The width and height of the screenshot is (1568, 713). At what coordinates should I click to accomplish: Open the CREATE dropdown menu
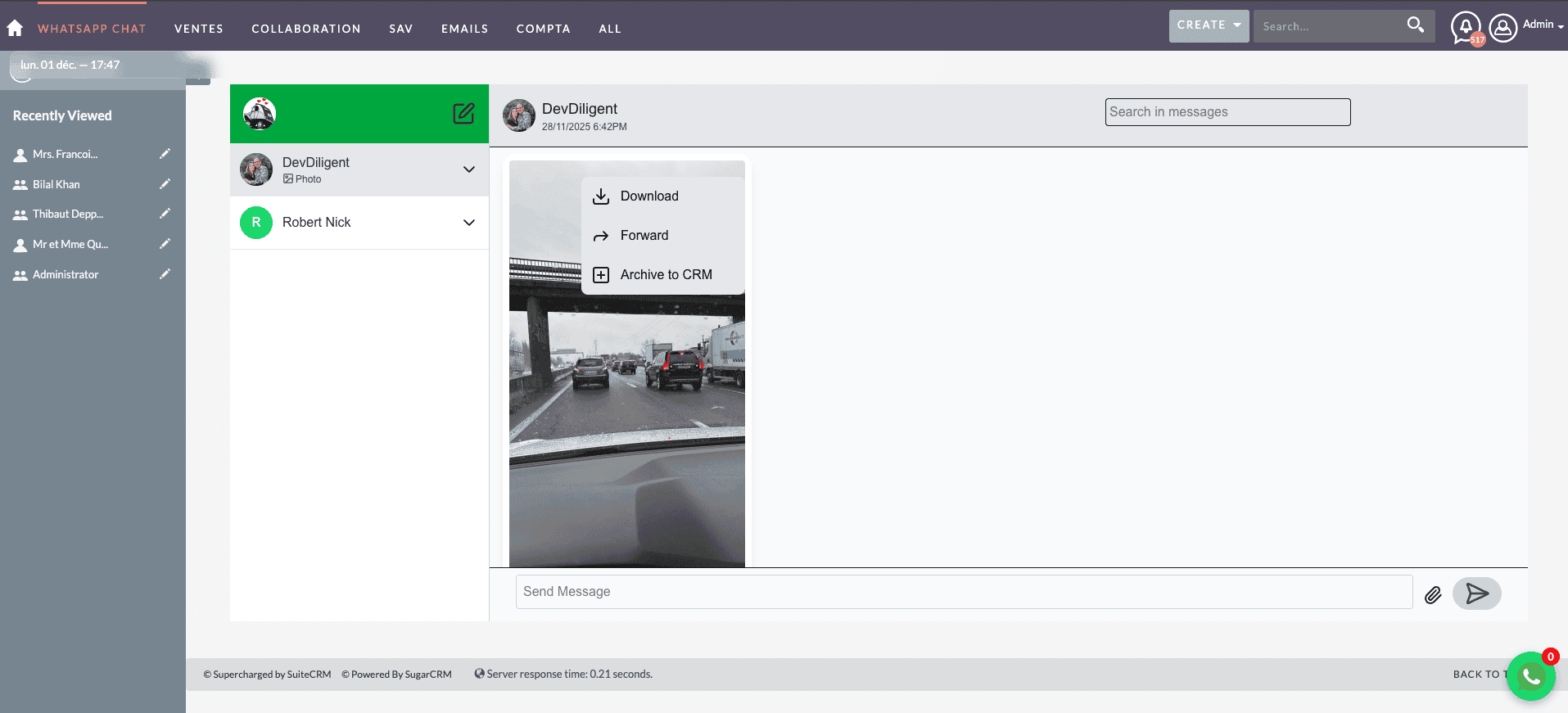coord(1209,25)
